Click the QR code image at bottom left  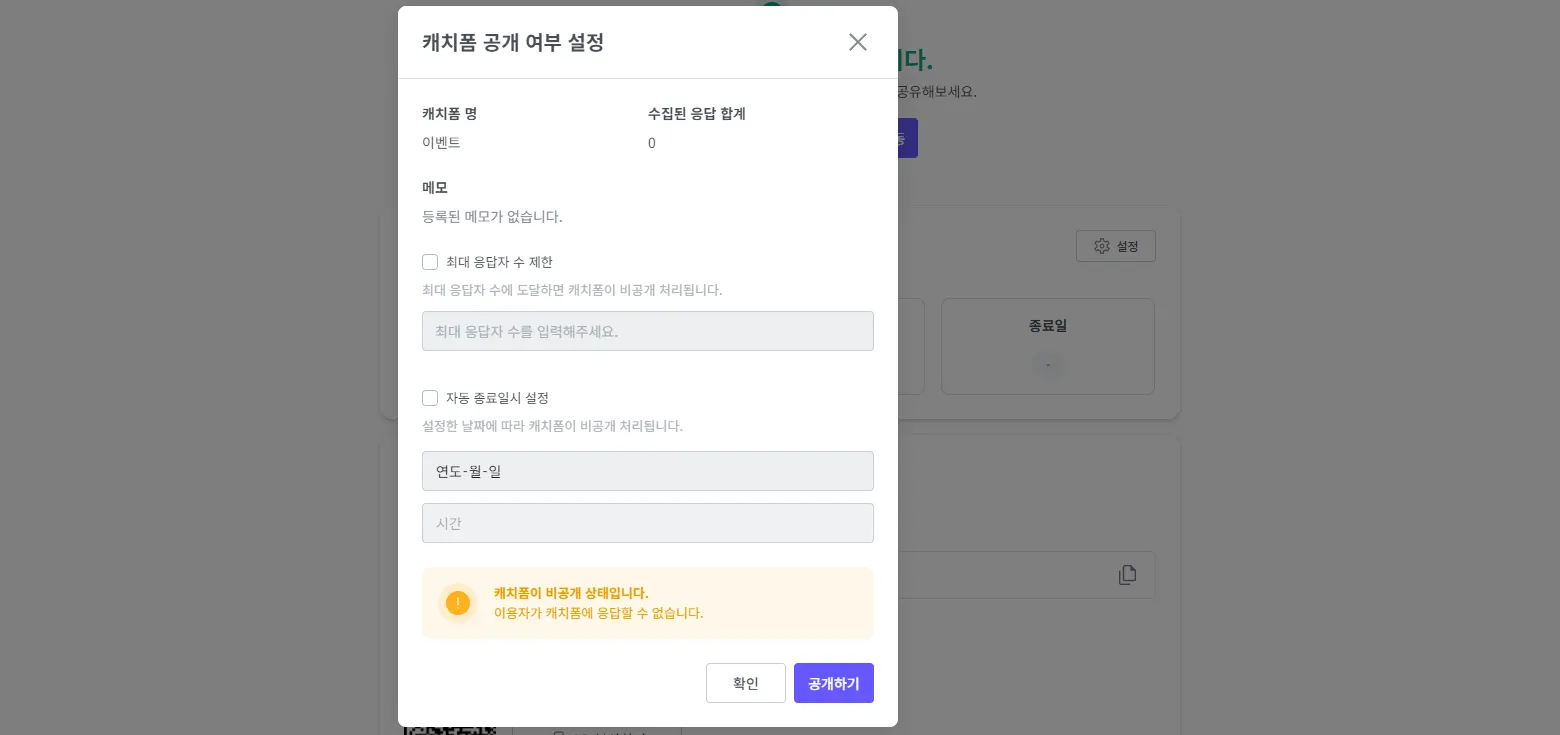450,730
